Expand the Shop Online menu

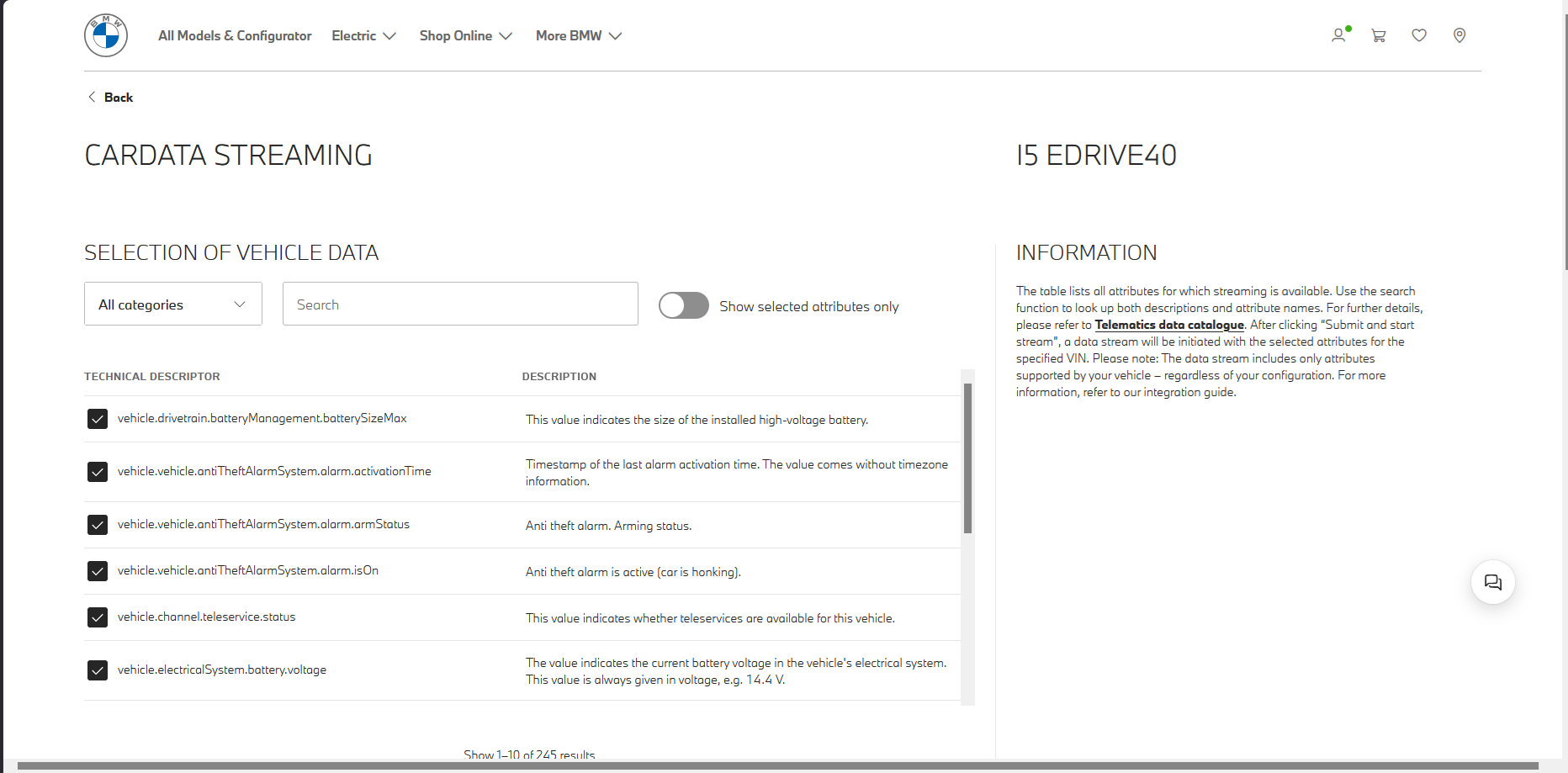pyautogui.click(x=465, y=35)
